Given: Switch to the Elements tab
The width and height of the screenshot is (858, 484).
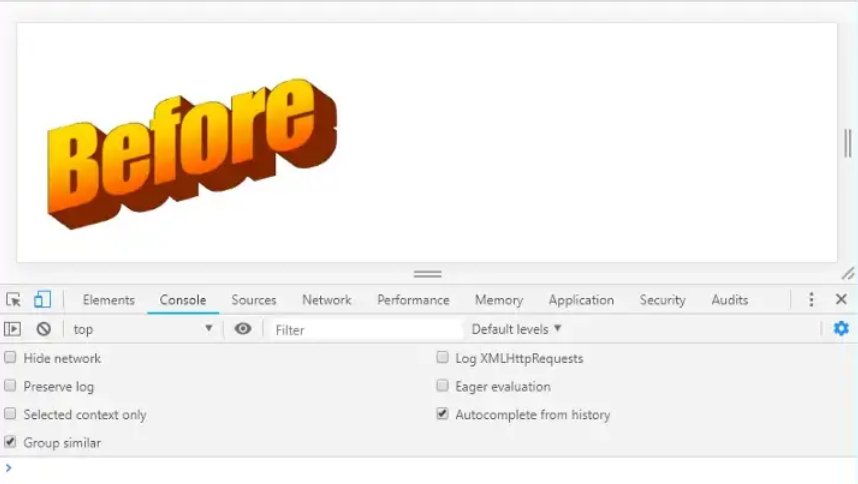Looking at the screenshot, I should (x=108, y=300).
